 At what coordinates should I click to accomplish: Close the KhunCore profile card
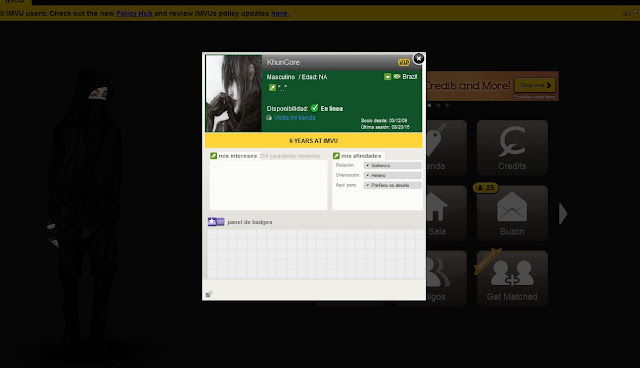point(418,59)
